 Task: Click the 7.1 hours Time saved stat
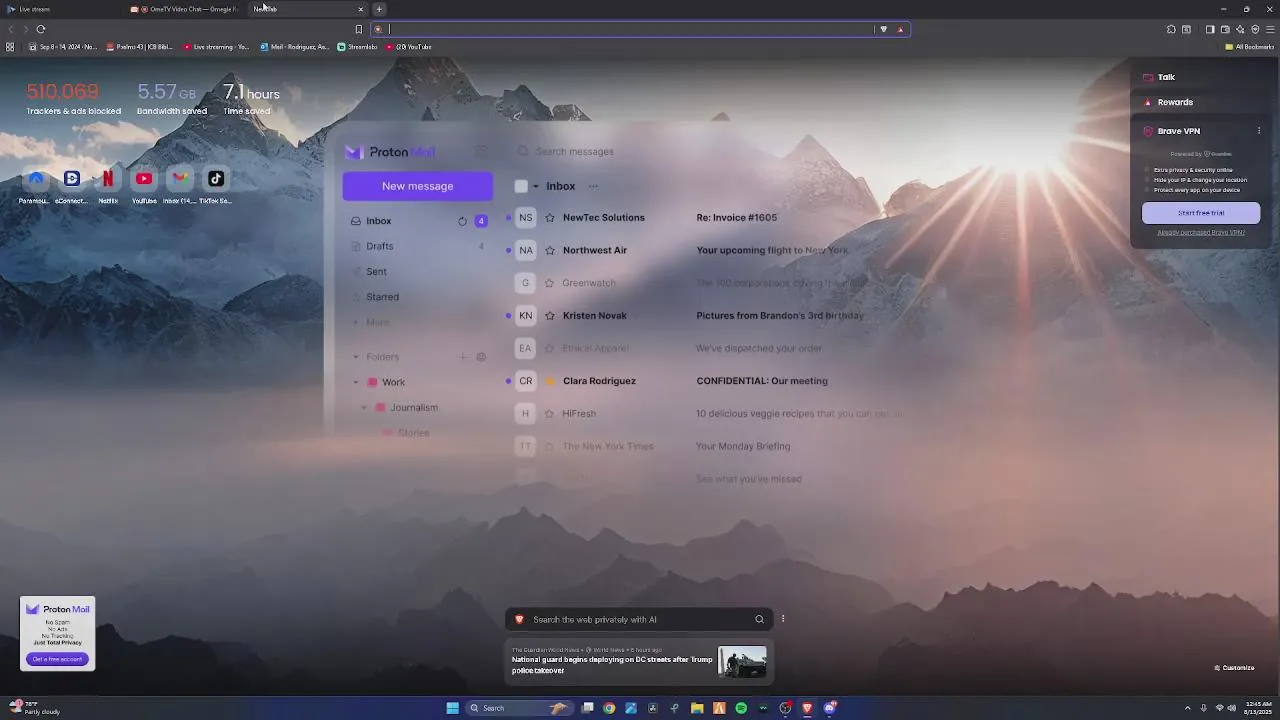(251, 99)
